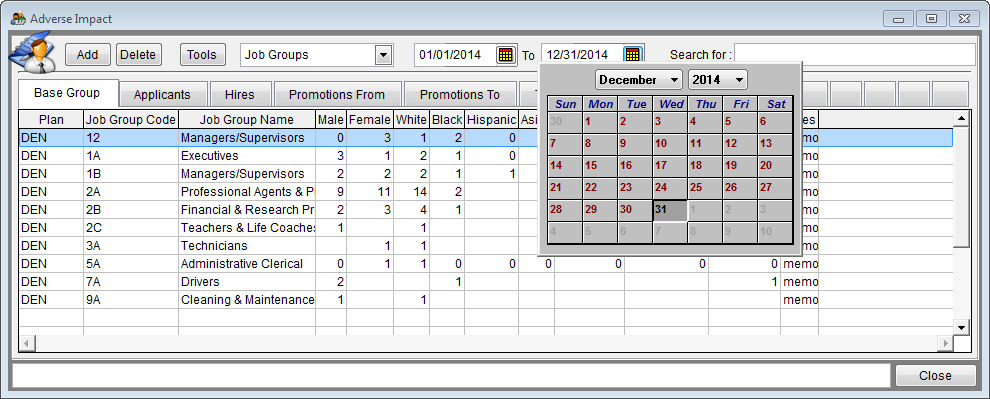Select the Professional Agents row name cell
Image resolution: width=990 pixels, height=399 pixels.
pos(247,192)
